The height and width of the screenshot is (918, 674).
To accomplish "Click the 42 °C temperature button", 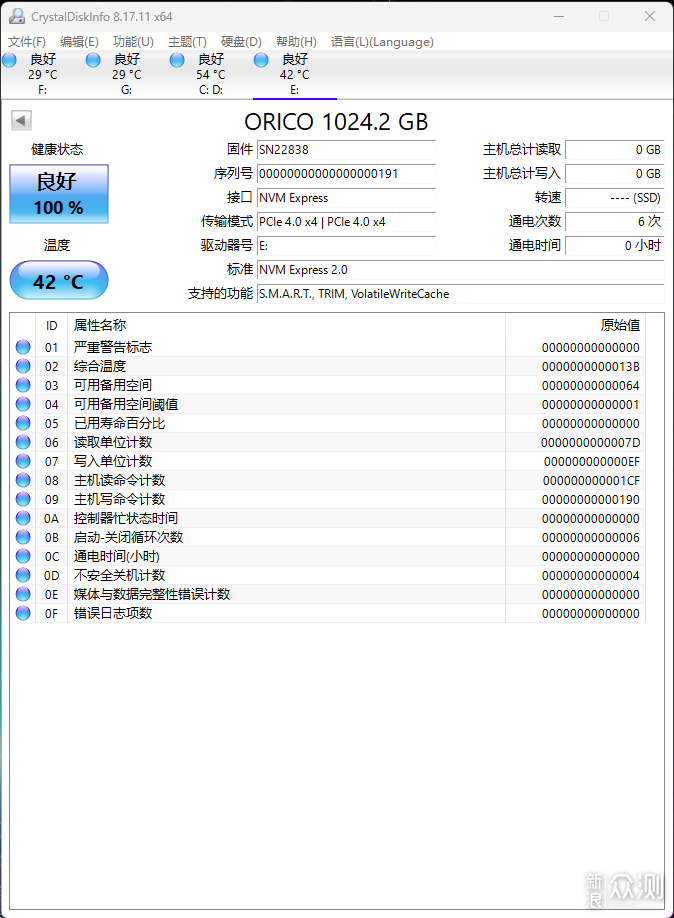I will coord(59,280).
